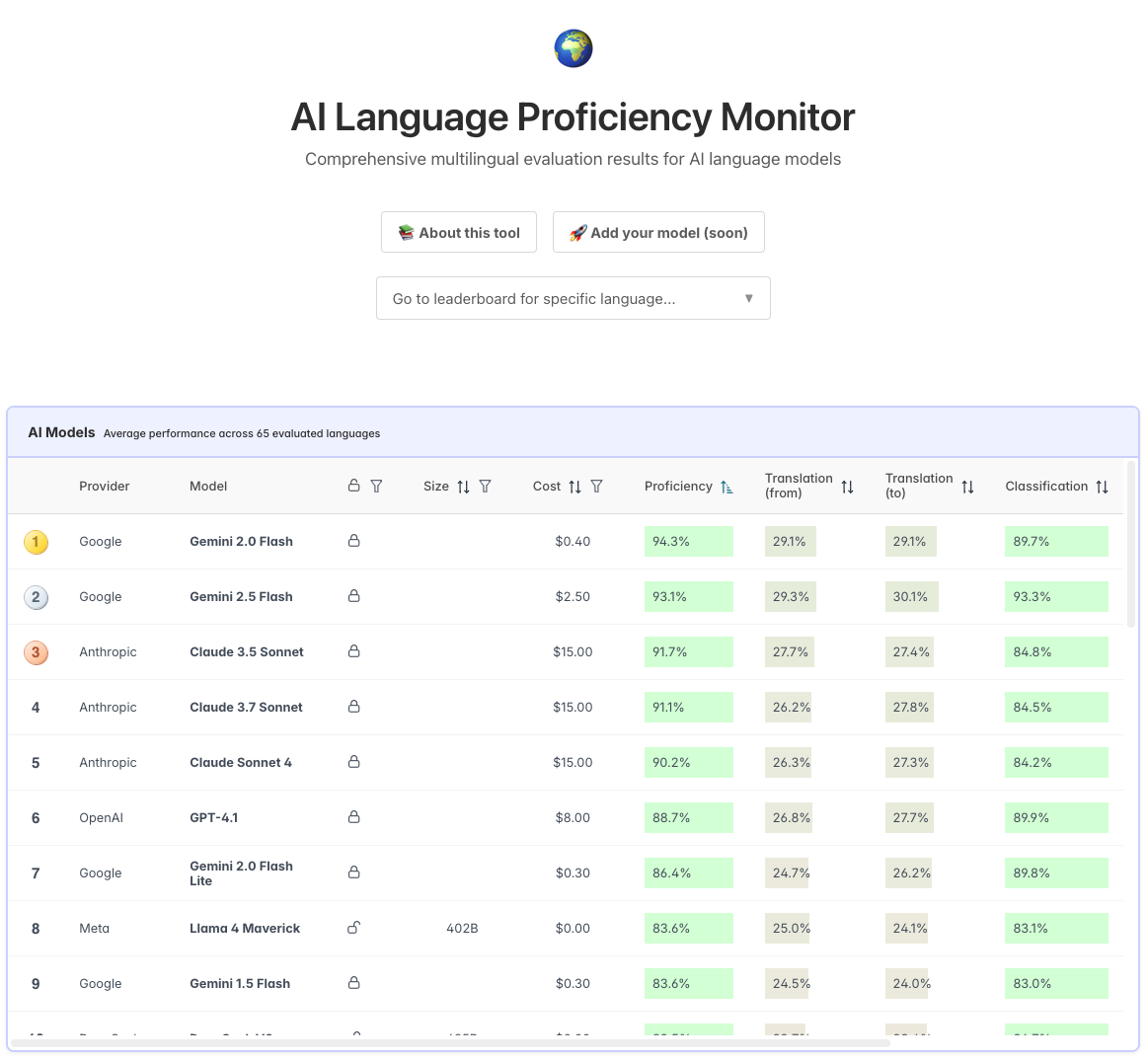Click the 89.8% classification value

[1031, 872]
